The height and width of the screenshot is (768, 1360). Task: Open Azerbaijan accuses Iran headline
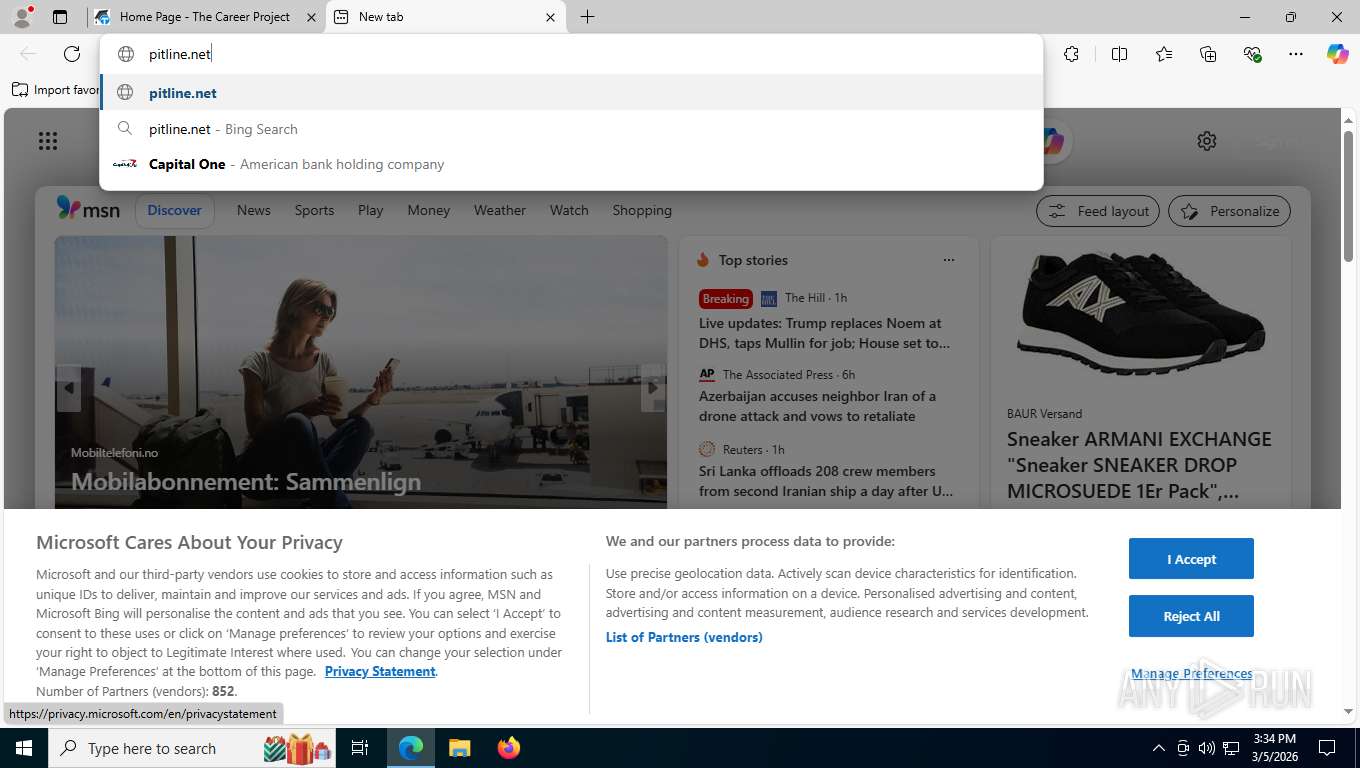click(x=818, y=406)
